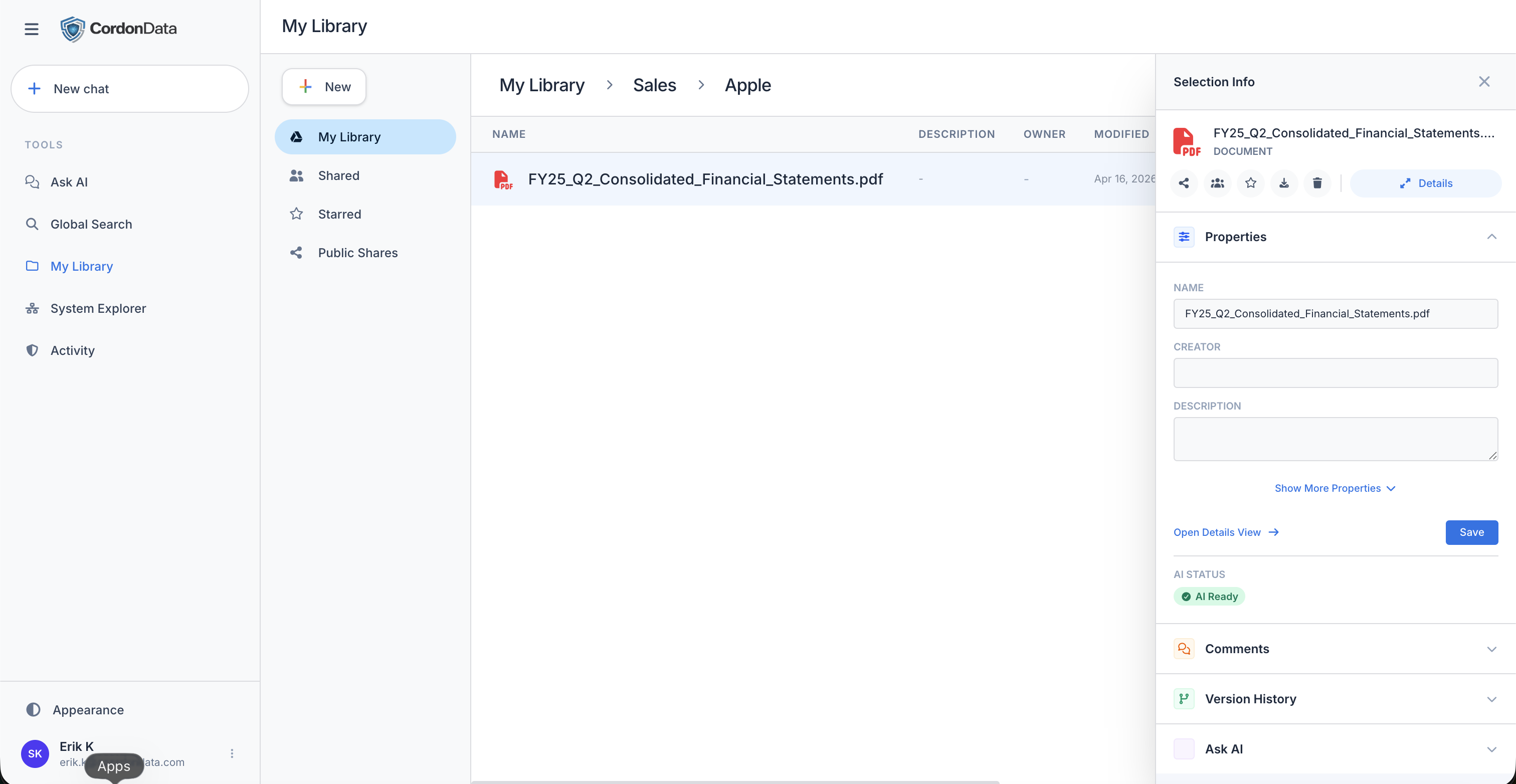Expand the Comments section
This screenshot has height=784, width=1516.
coord(1491,649)
